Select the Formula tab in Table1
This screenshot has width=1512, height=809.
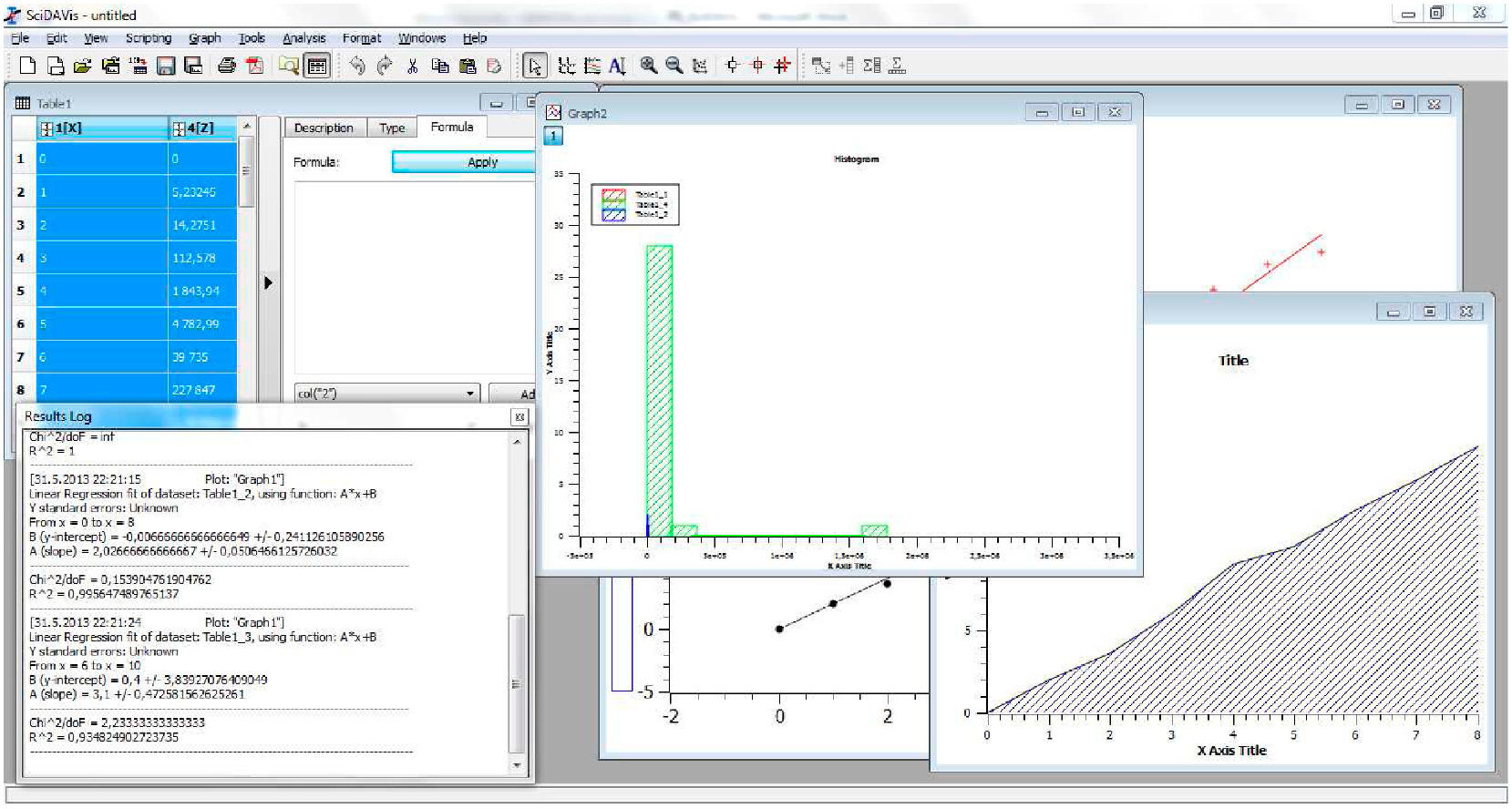click(x=452, y=127)
